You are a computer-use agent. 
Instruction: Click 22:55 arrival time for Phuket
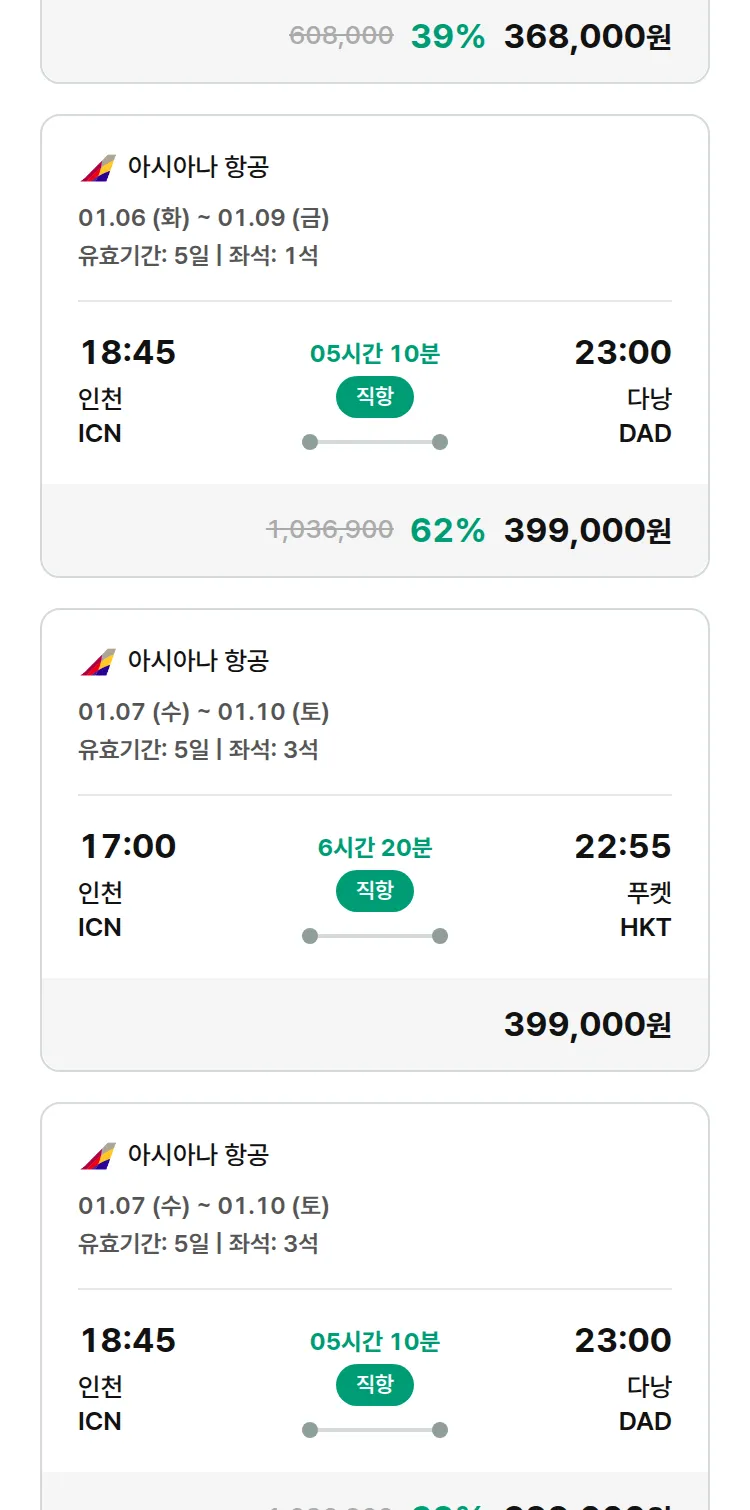[x=622, y=846]
